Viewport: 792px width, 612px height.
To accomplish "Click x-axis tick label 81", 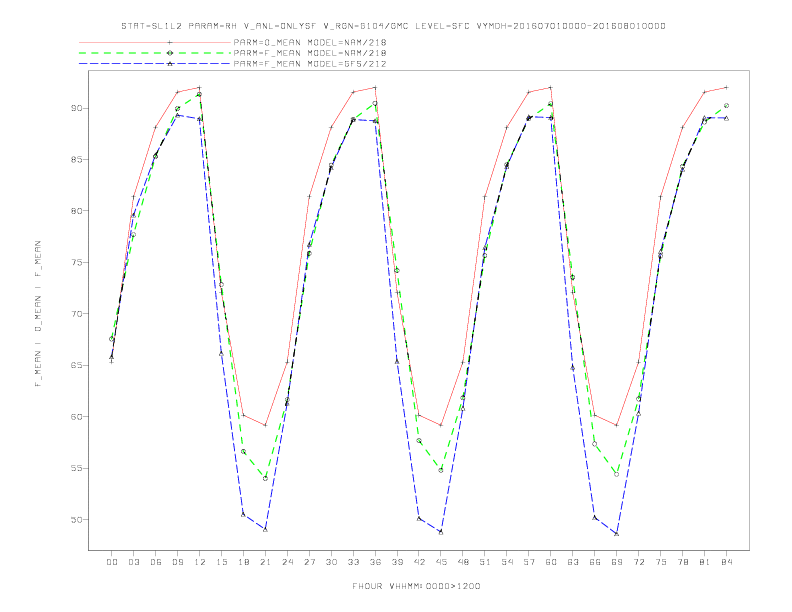I will [705, 562].
